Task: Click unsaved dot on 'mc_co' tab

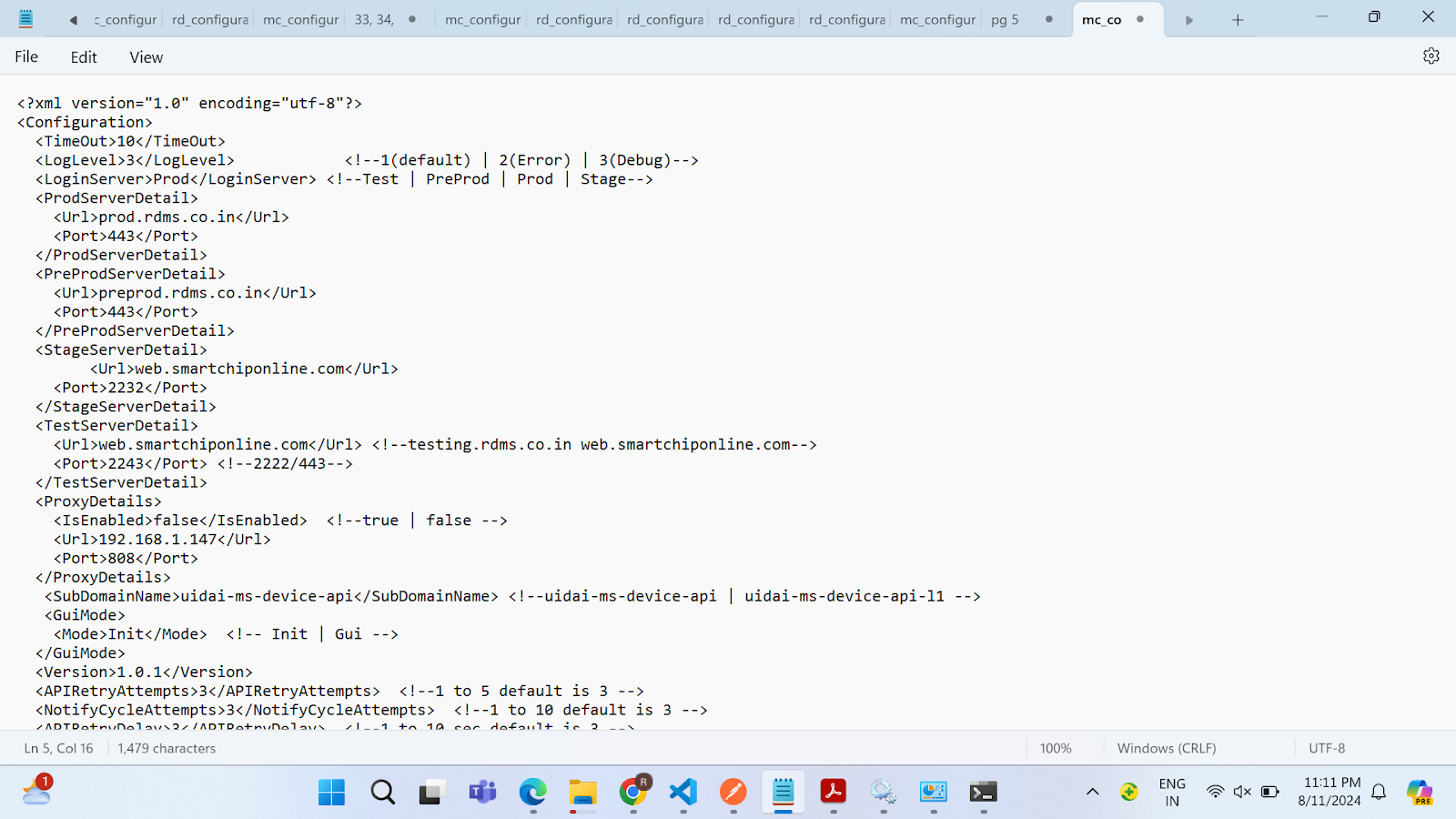Action: pyautogui.click(x=1140, y=19)
